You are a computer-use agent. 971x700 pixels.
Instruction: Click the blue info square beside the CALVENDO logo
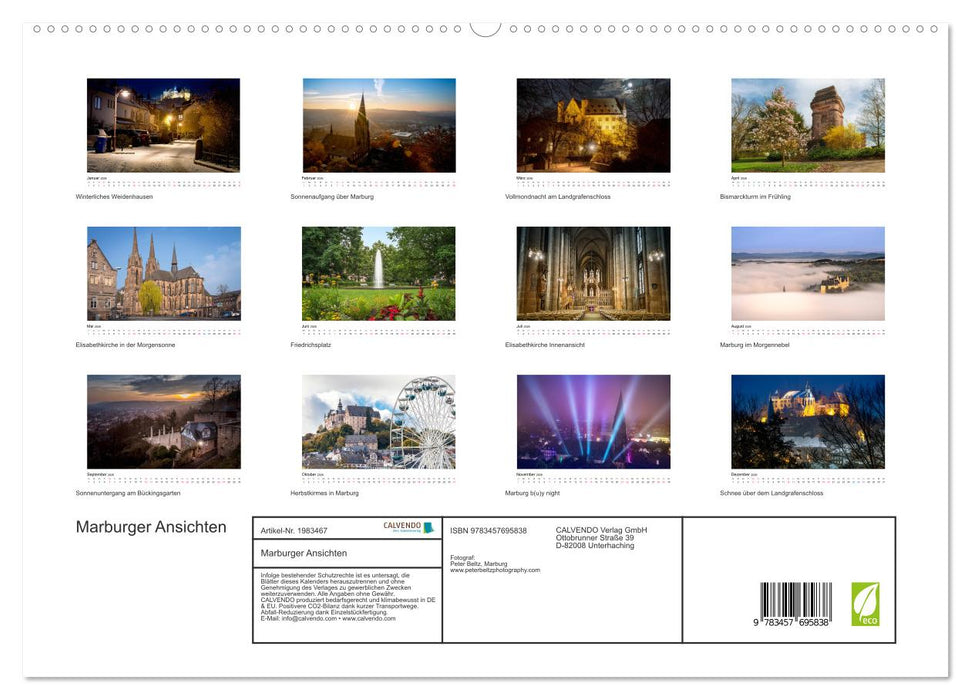coord(427,527)
